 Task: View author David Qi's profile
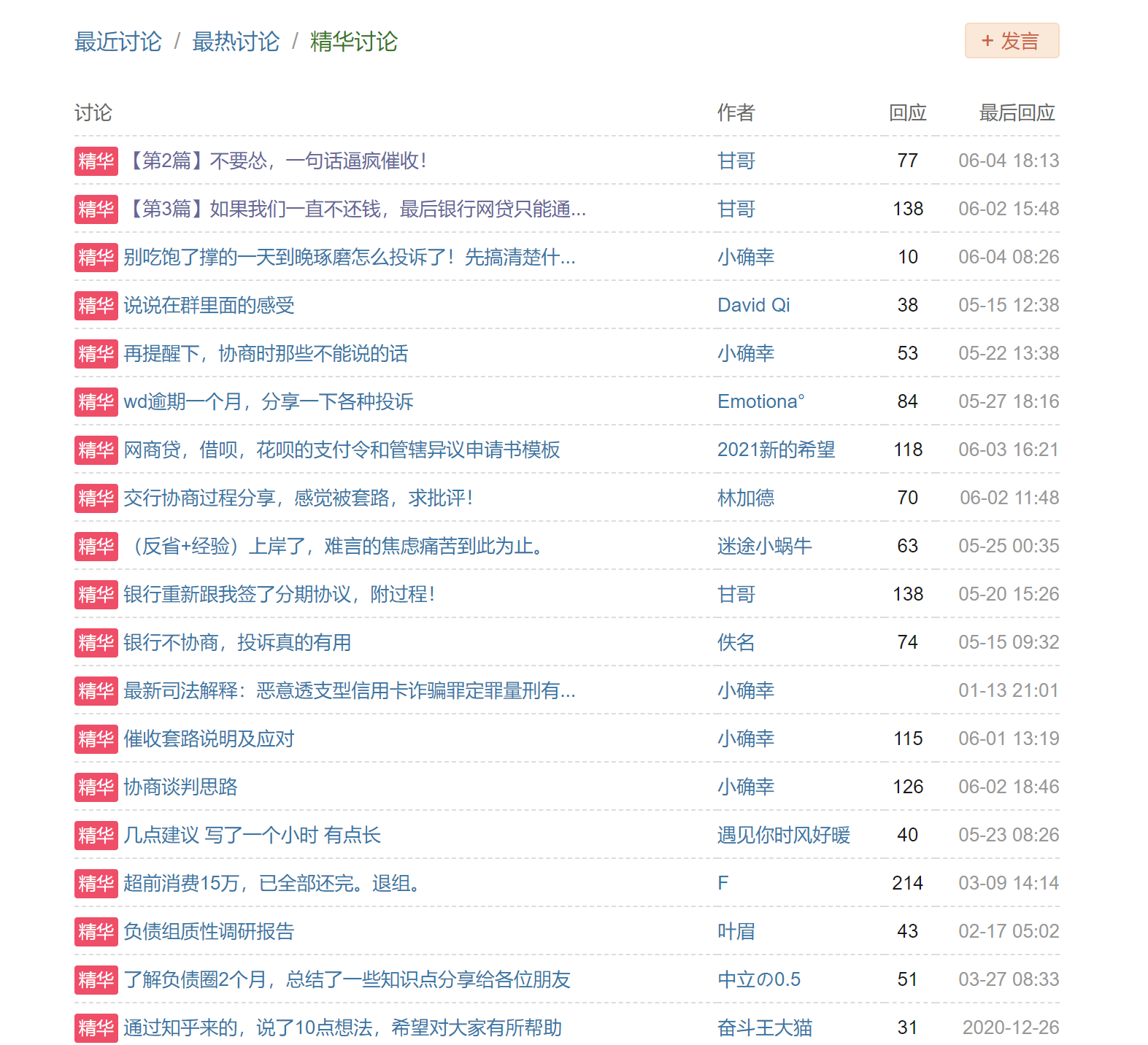[x=753, y=305]
